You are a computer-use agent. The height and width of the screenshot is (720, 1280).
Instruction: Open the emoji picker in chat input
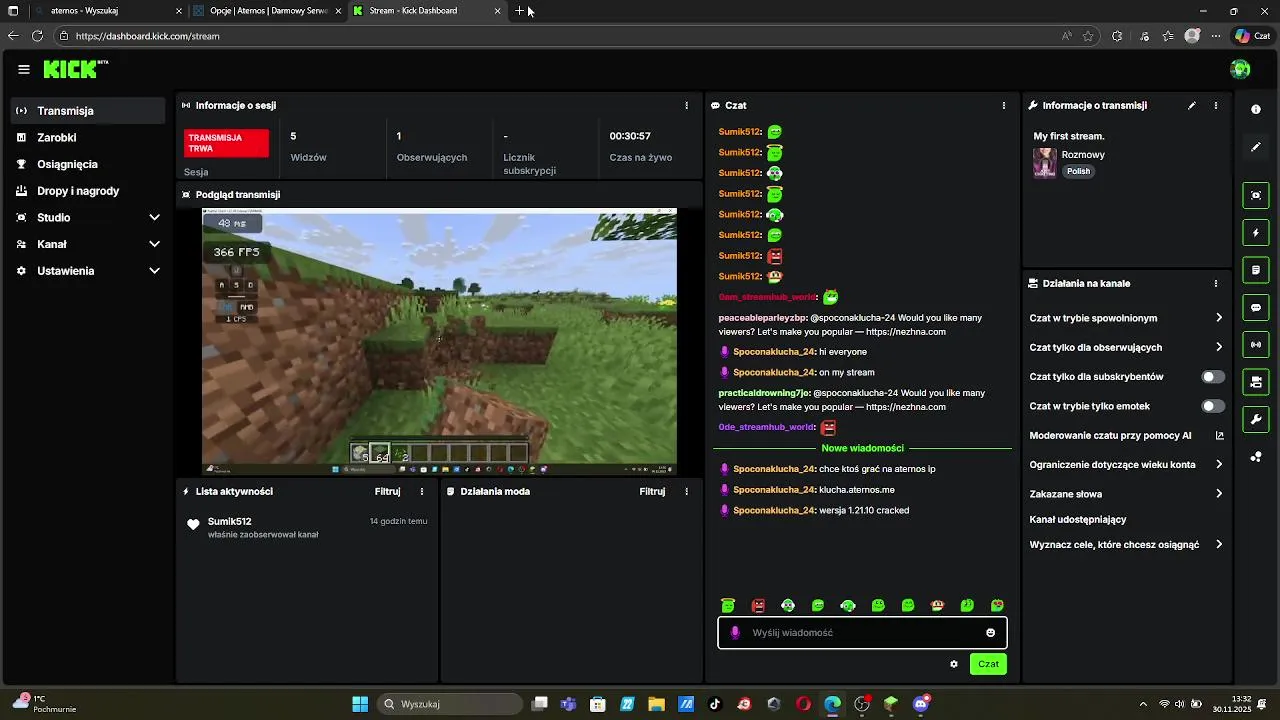pos(991,633)
